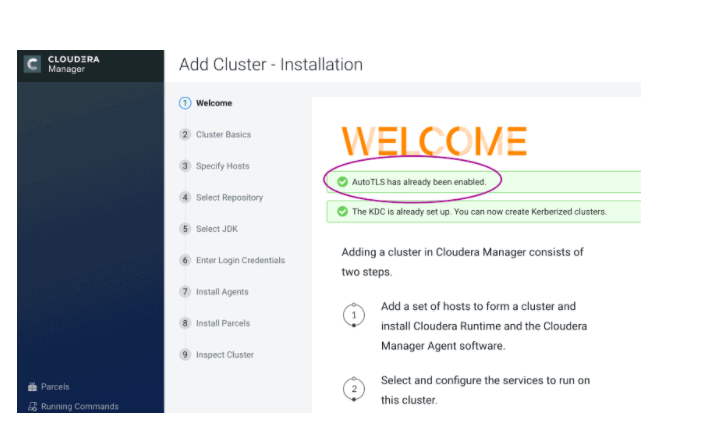723x440 pixels.
Task: Jump to the Select Repository step
Action: [x=229, y=197]
